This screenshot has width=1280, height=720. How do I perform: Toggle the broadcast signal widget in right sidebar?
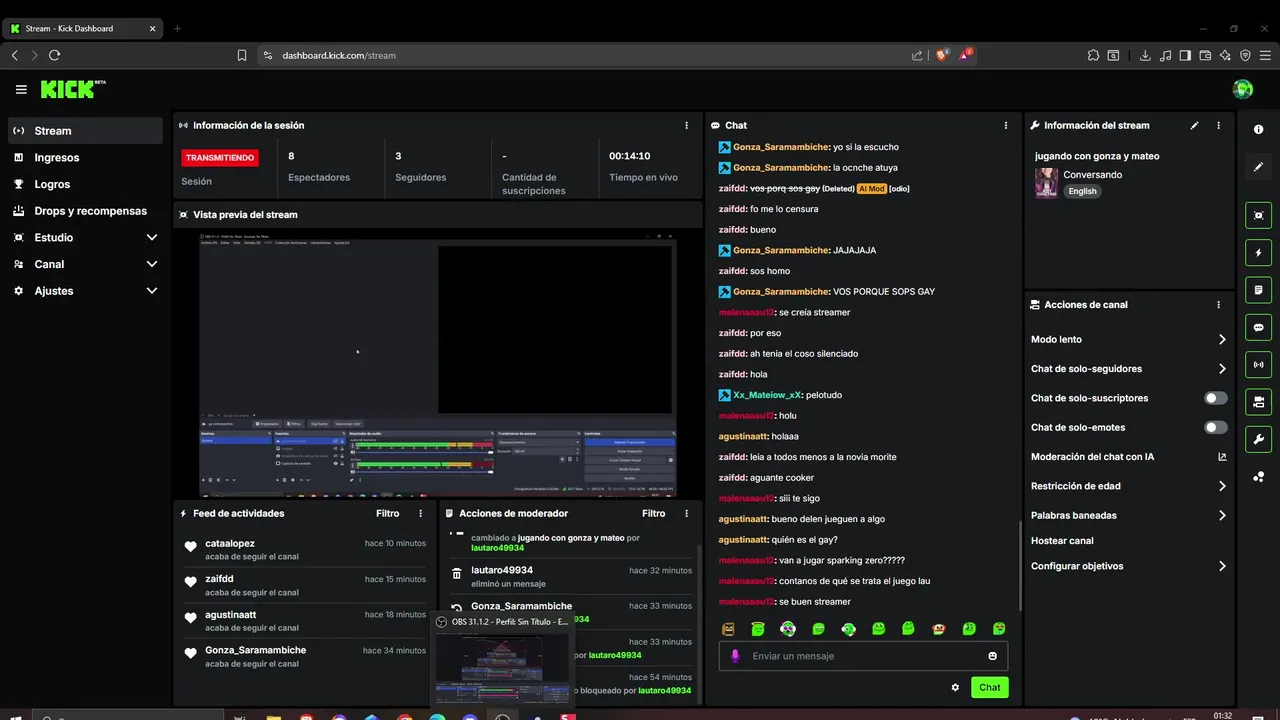tap(1259, 365)
